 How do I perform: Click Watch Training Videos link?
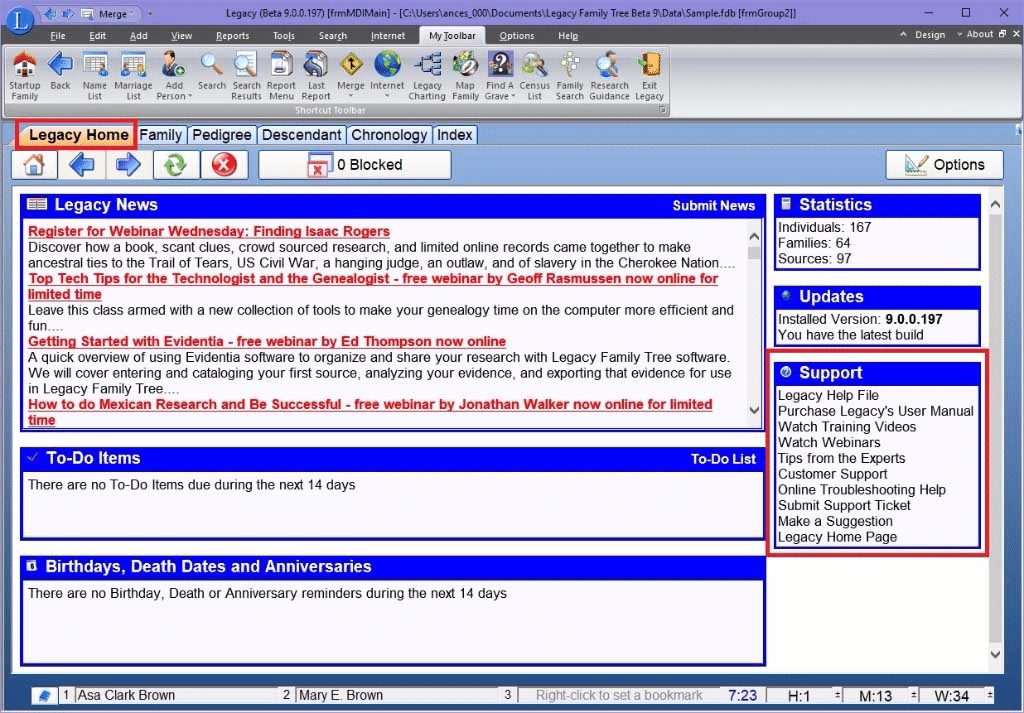click(846, 427)
